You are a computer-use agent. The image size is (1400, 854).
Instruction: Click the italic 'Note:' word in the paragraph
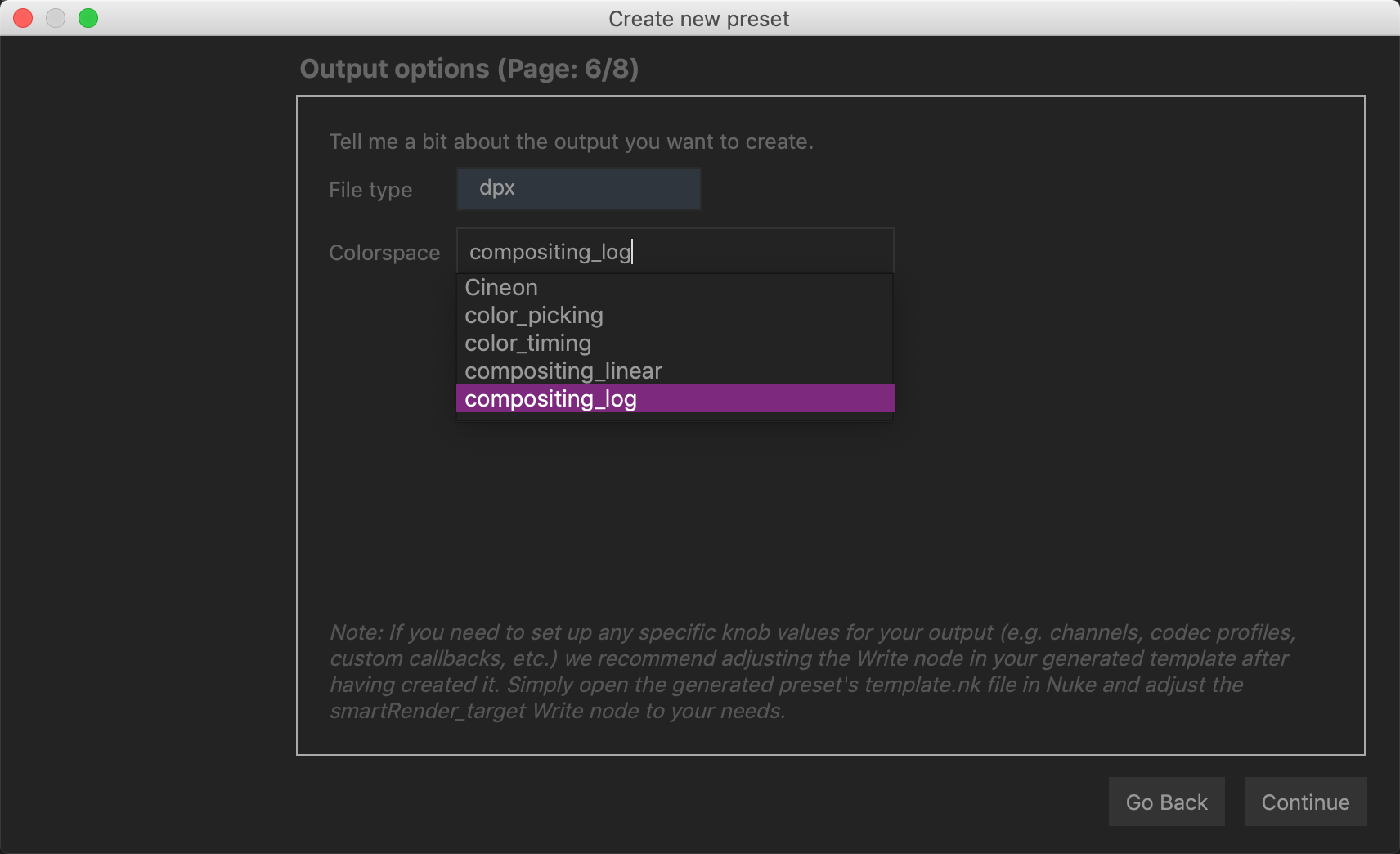pos(356,632)
